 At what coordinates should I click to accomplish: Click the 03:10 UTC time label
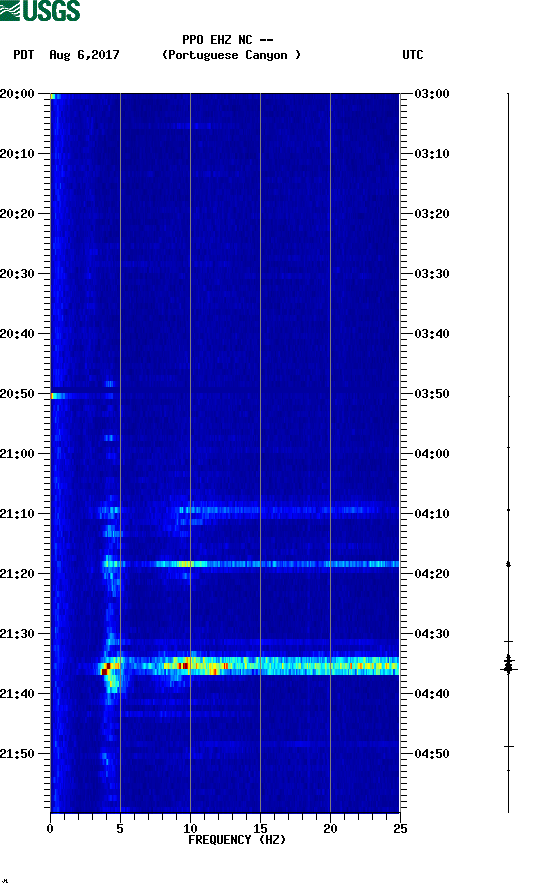click(x=432, y=154)
